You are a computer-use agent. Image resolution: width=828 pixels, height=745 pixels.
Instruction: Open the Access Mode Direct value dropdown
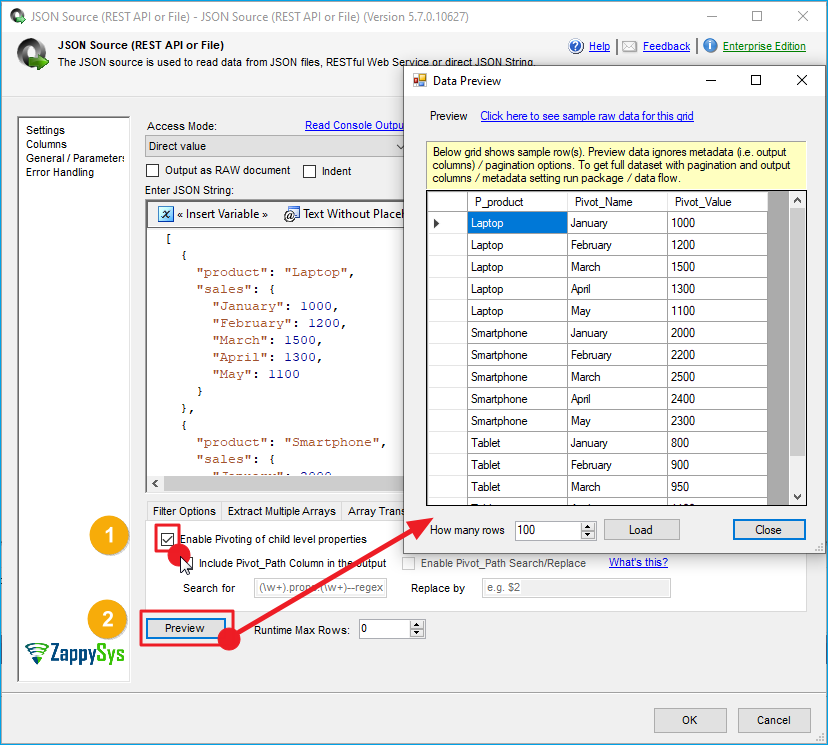(x=275, y=146)
